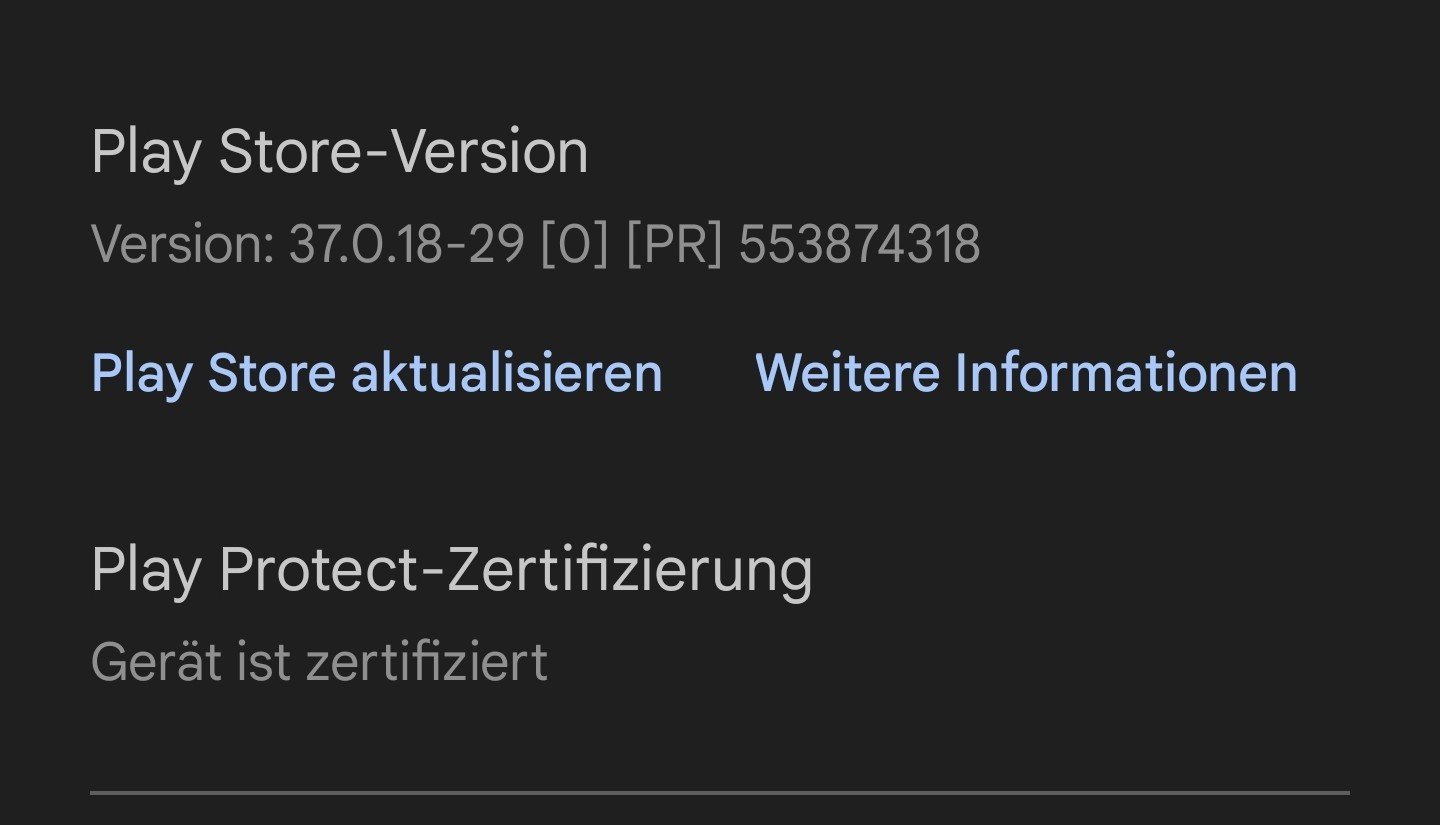Tap the "Play Protect-Zertifizierung" heading
The height and width of the screenshot is (825, 1440).
(451, 571)
